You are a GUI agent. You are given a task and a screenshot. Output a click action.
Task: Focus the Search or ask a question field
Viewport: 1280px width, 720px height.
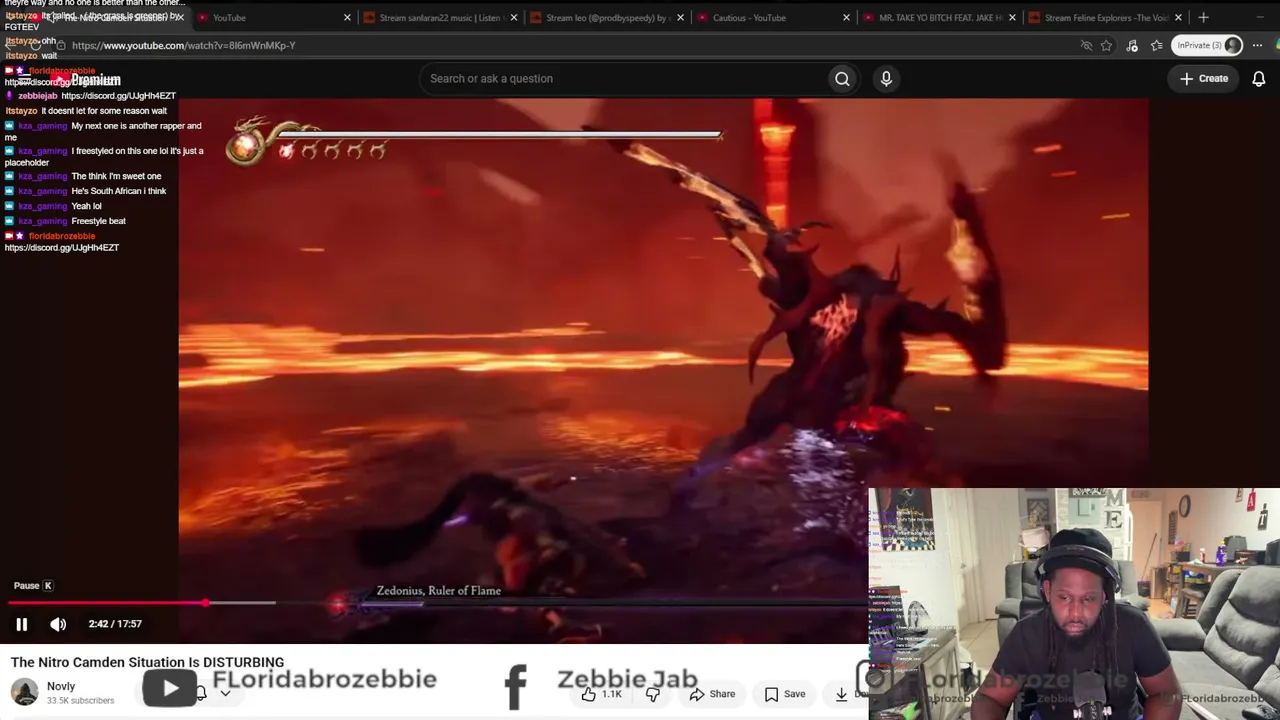point(622,79)
